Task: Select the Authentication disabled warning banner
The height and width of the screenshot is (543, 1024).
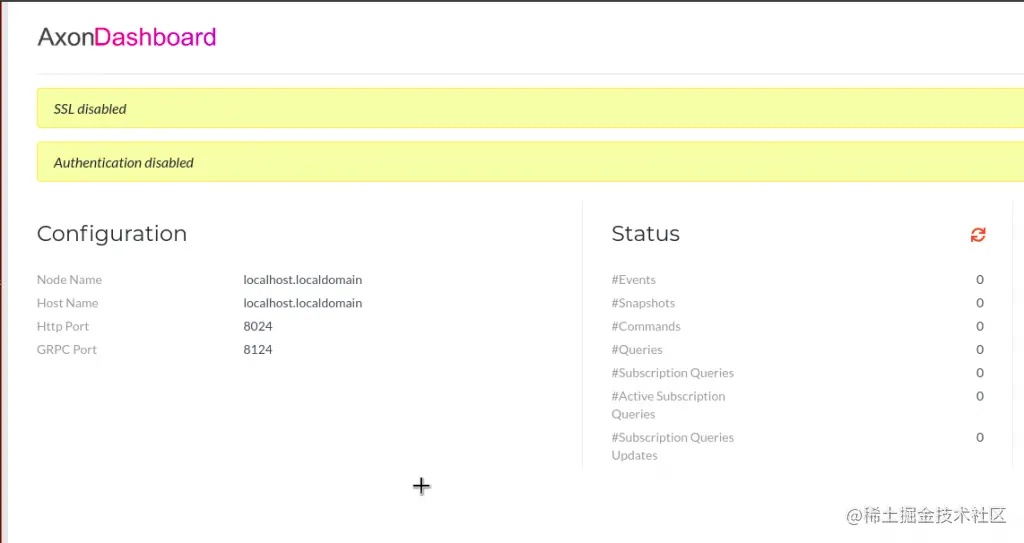Action: pos(530,162)
